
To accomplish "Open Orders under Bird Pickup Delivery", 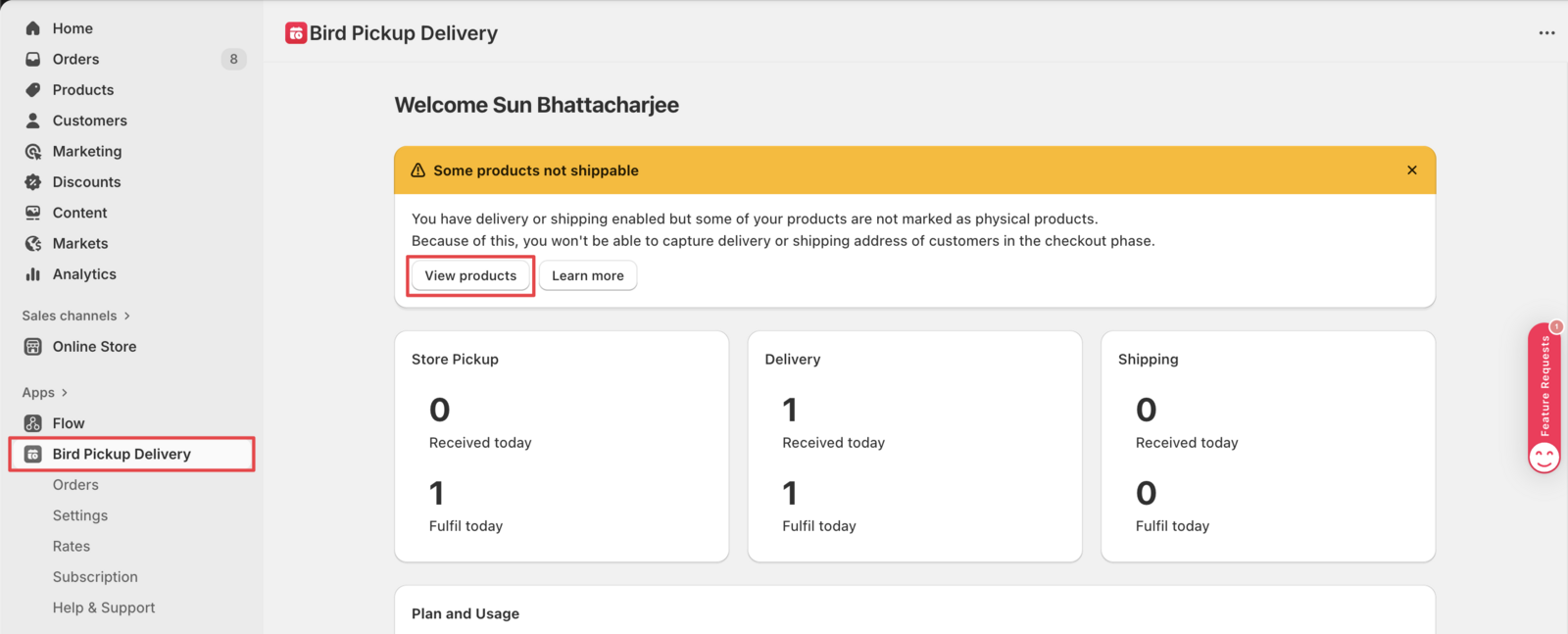I will pos(75,485).
